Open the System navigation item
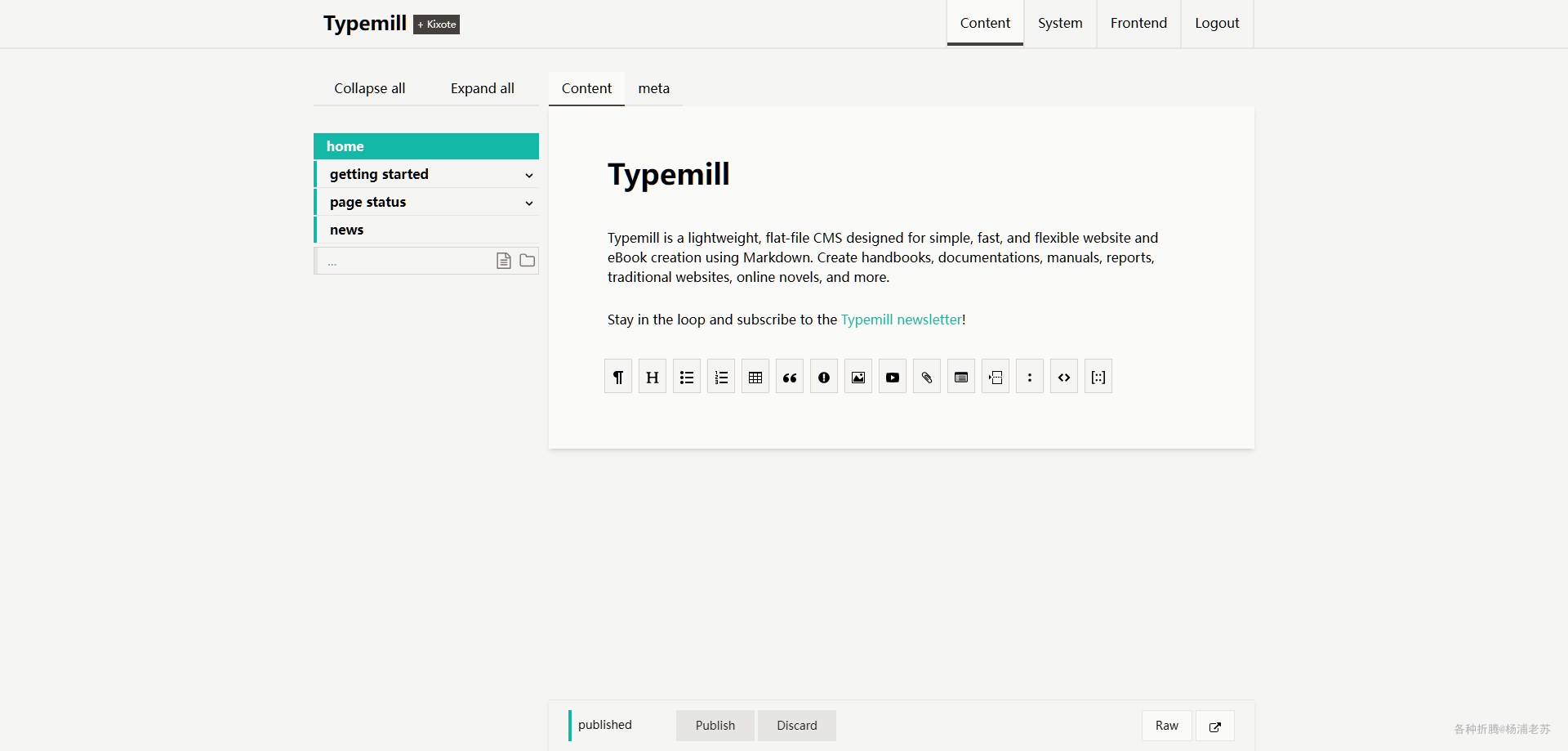The width and height of the screenshot is (1568, 751). coord(1060,23)
